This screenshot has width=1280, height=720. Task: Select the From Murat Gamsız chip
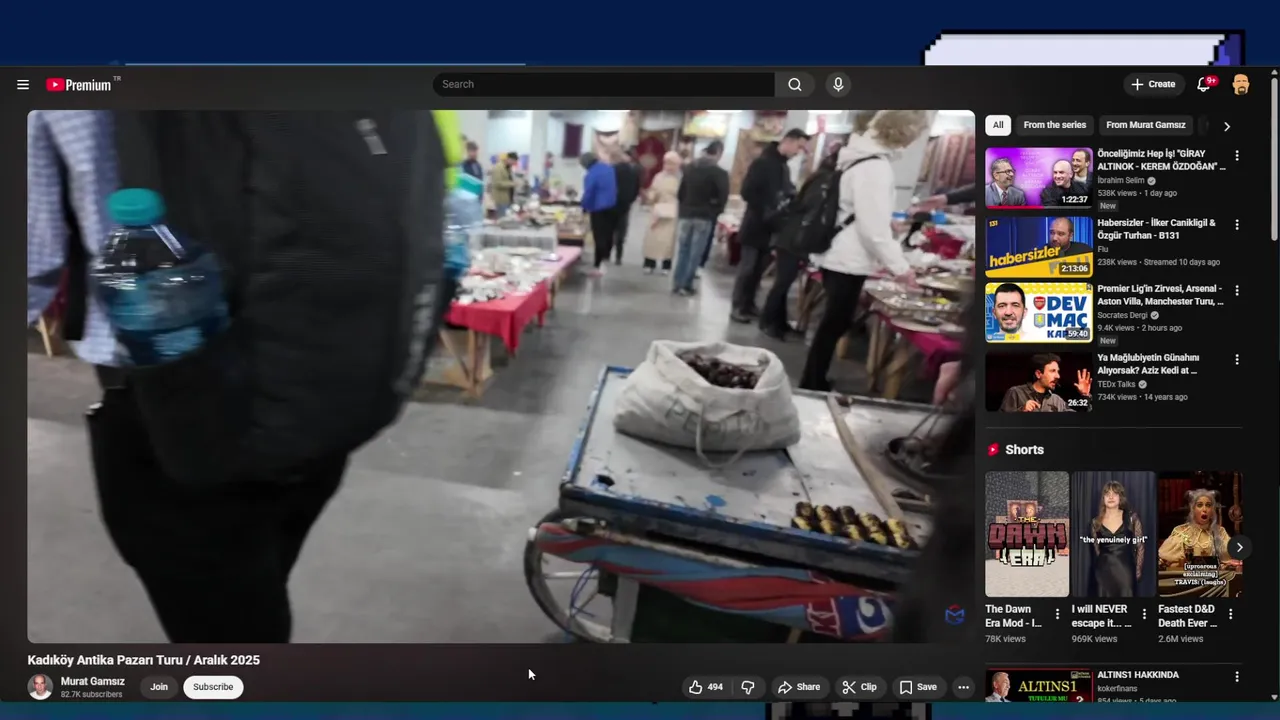pyautogui.click(x=1146, y=125)
